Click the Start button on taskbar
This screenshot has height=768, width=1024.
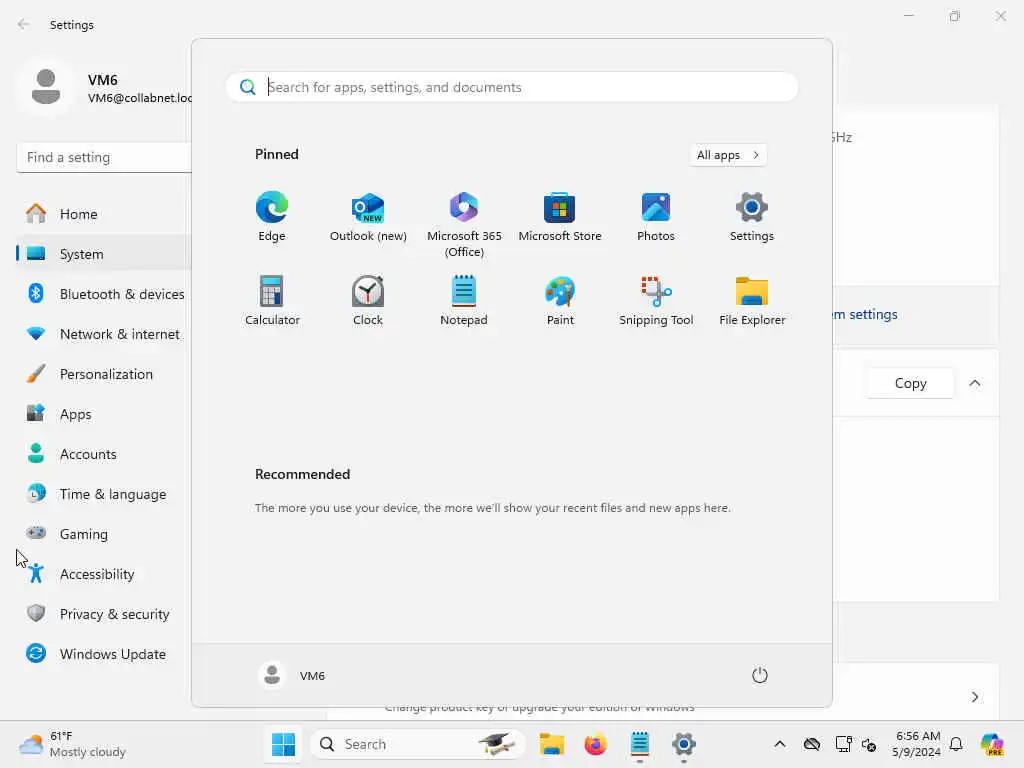283,744
